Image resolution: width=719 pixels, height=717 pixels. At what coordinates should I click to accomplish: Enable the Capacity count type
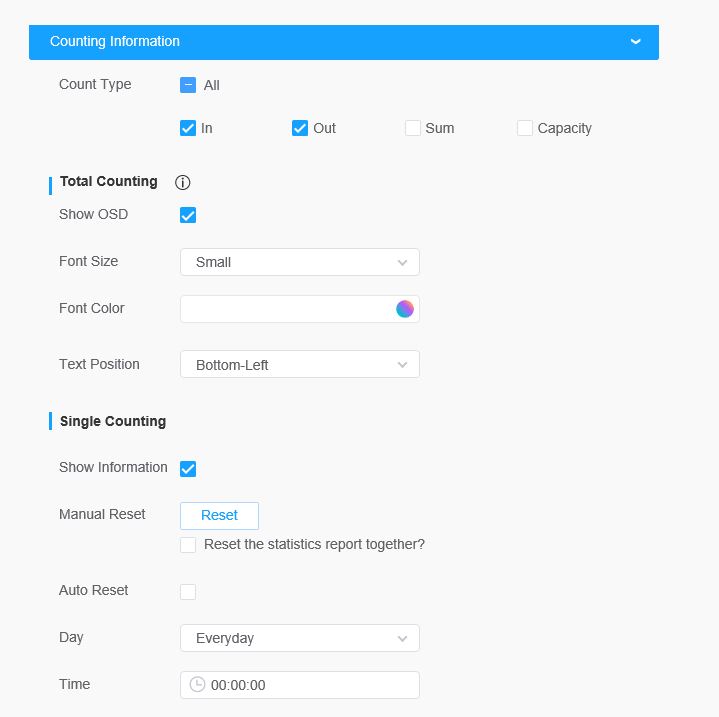(525, 128)
